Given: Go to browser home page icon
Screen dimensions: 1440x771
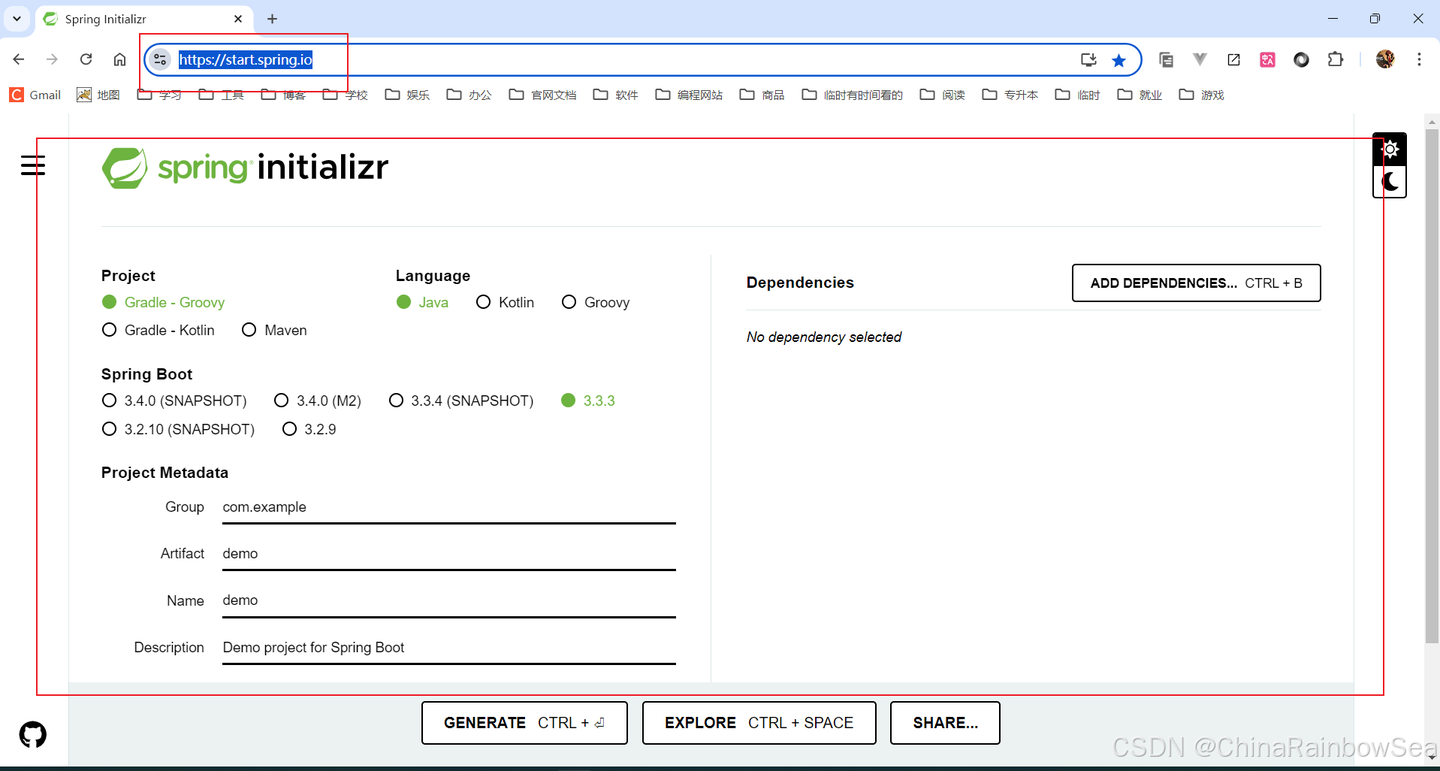Looking at the screenshot, I should [x=119, y=60].
